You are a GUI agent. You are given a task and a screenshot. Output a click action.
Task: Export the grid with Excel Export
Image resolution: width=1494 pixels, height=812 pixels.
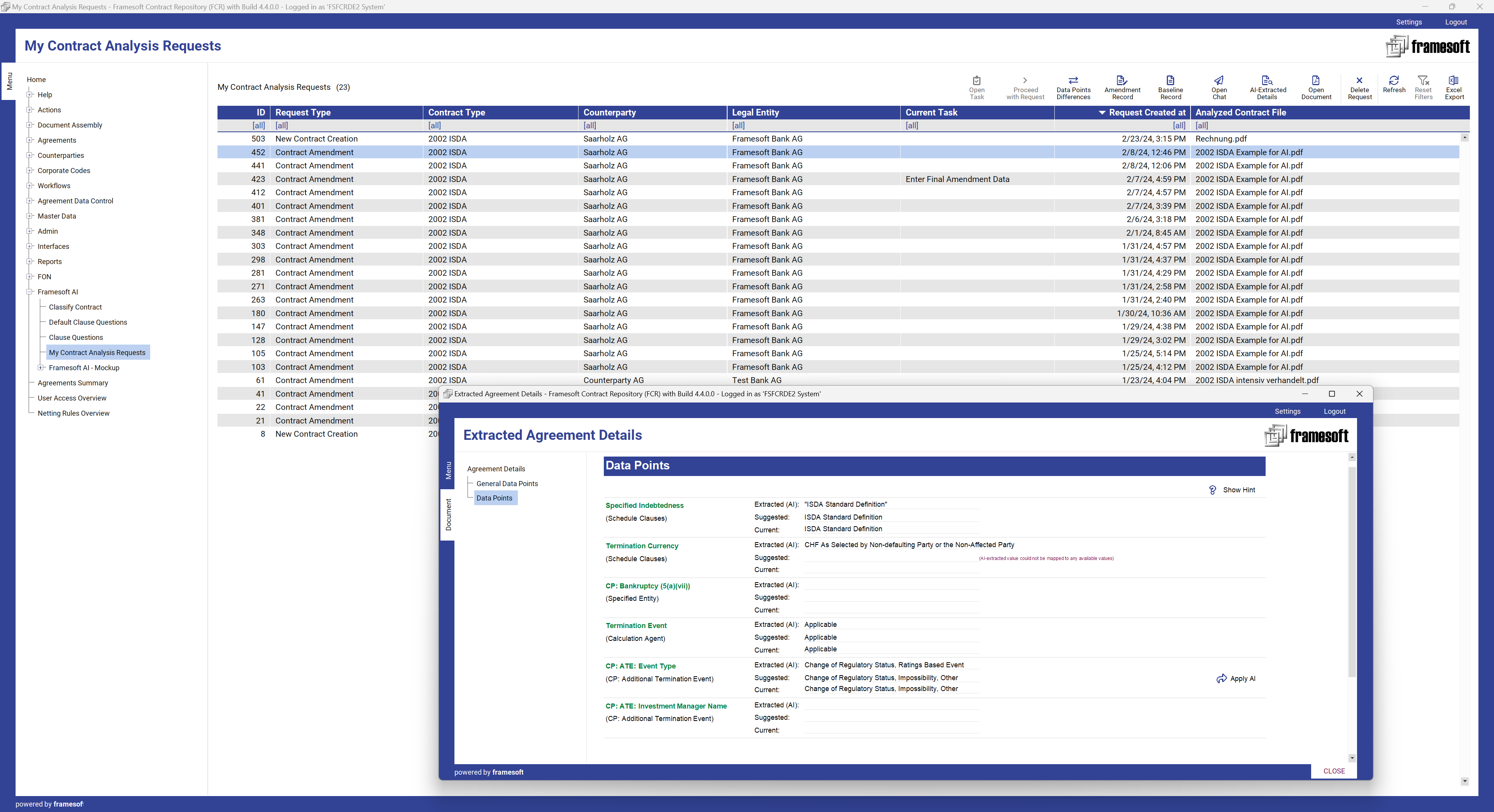click(x=1454, y=87)
